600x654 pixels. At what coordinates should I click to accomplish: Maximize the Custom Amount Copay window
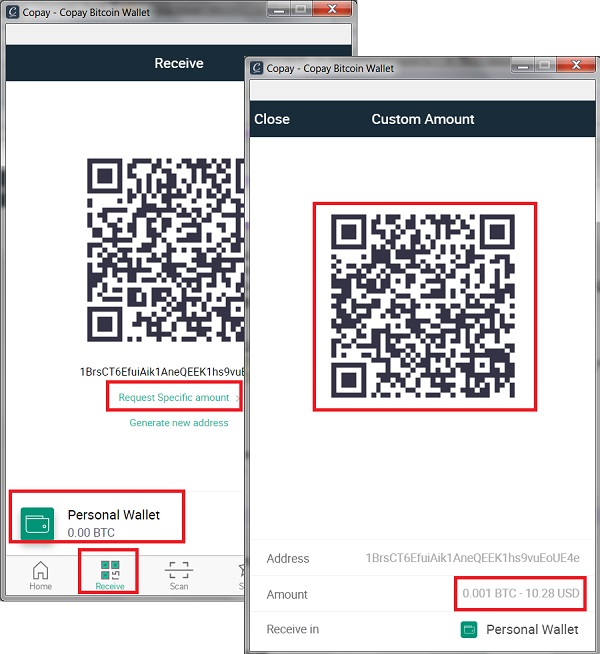click(545, 66)
